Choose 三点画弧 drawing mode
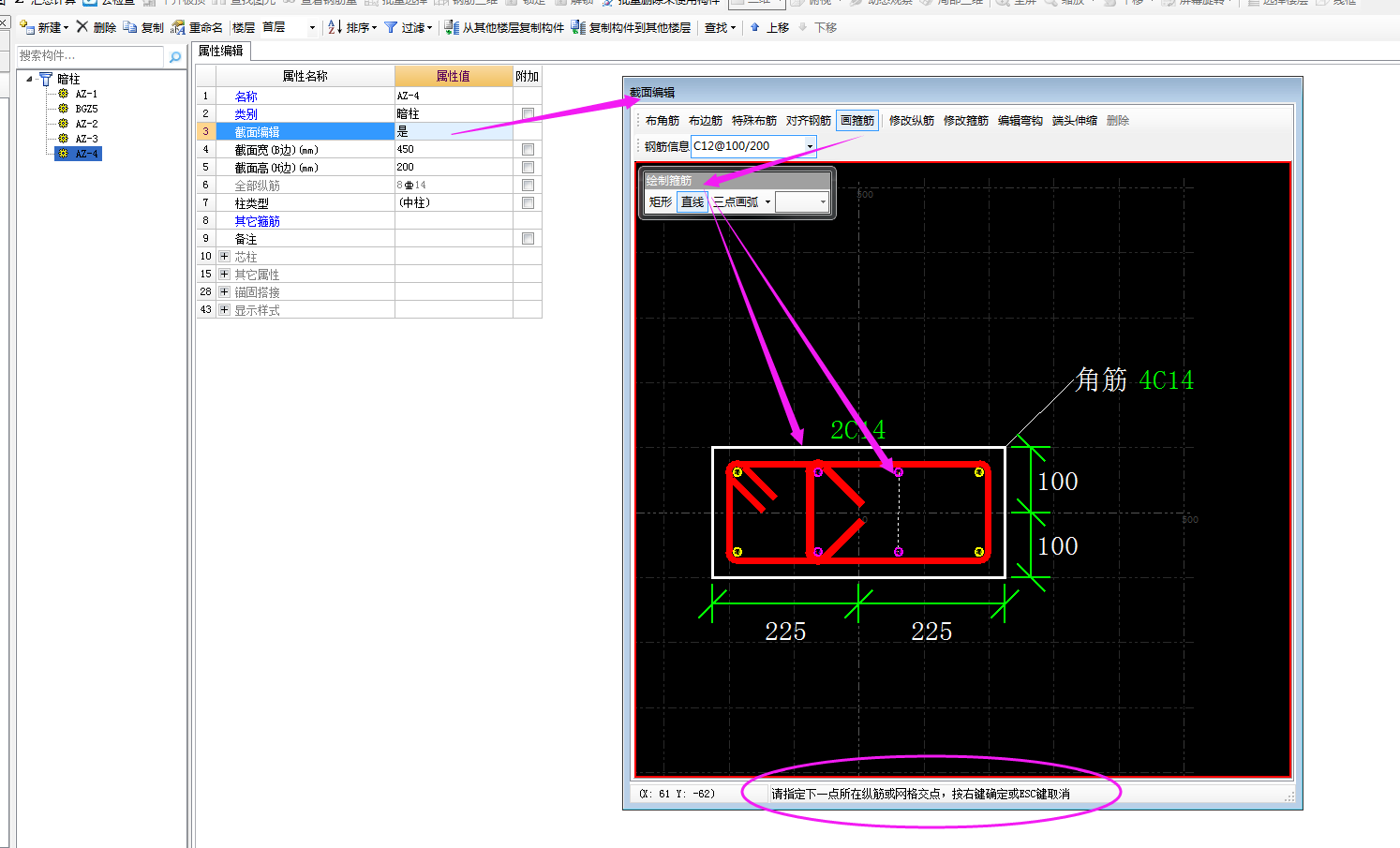 (x=736, y=201)
